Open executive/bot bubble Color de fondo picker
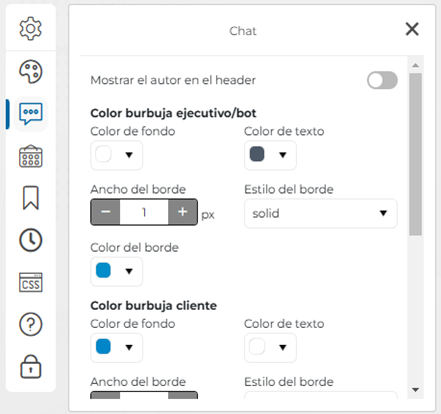The width and height of the screenshot is (441, 414). point(116,155)
